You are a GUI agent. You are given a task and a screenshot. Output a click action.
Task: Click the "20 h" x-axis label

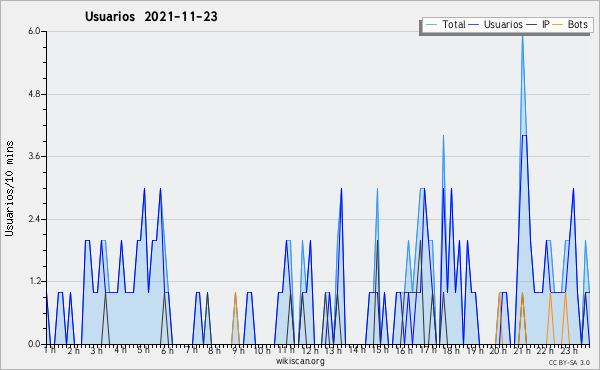[x=498, y=350]
